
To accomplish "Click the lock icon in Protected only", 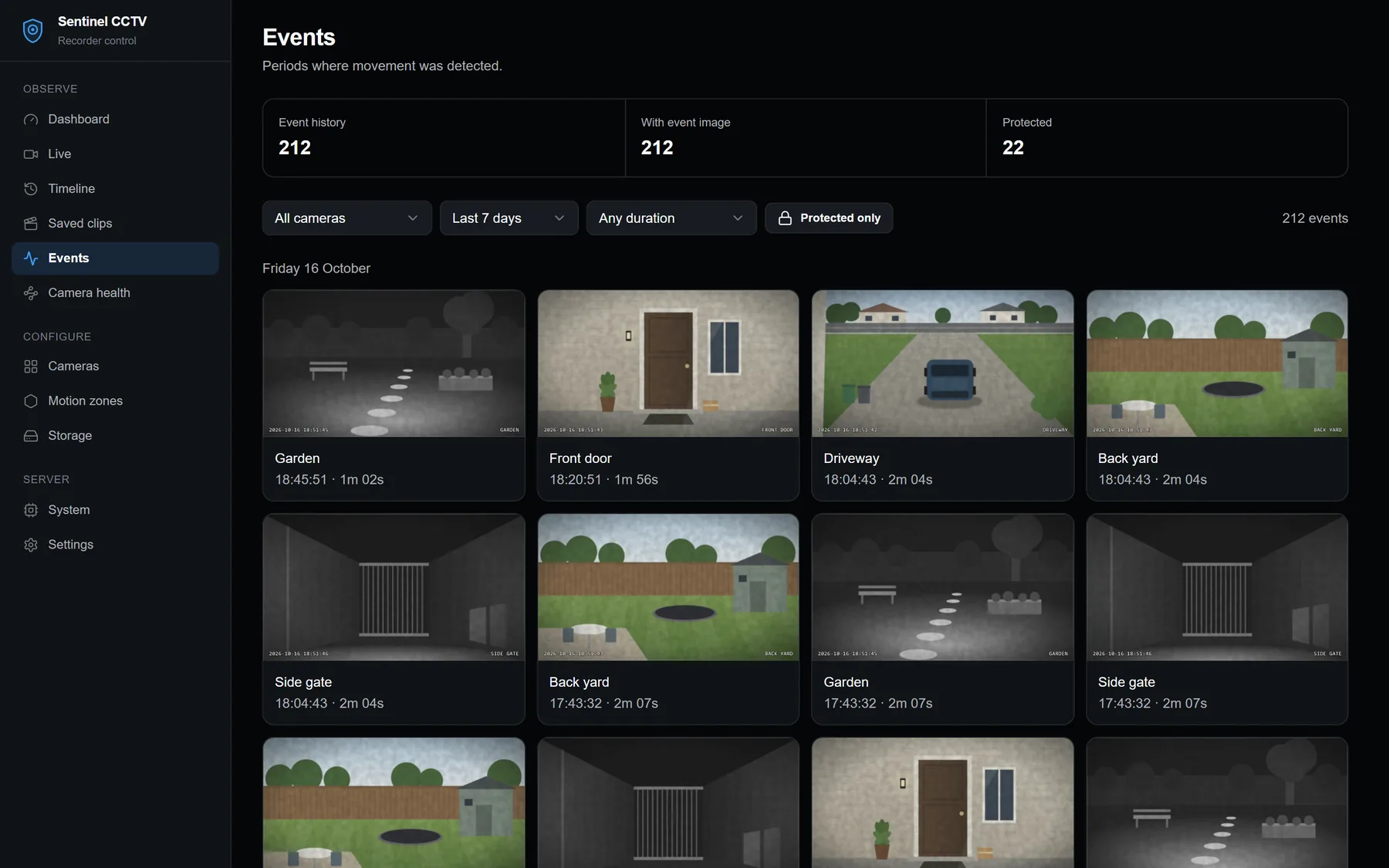I will 785,218.
